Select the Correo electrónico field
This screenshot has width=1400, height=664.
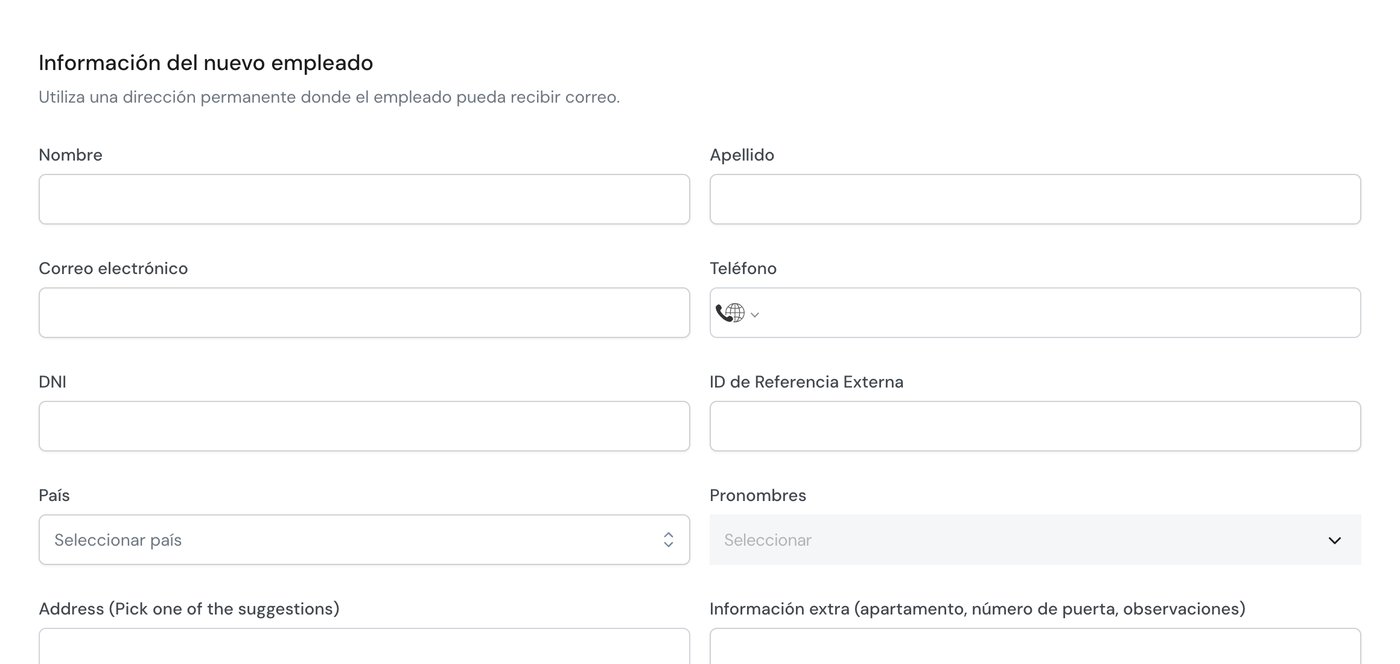[x=364, y=313]
